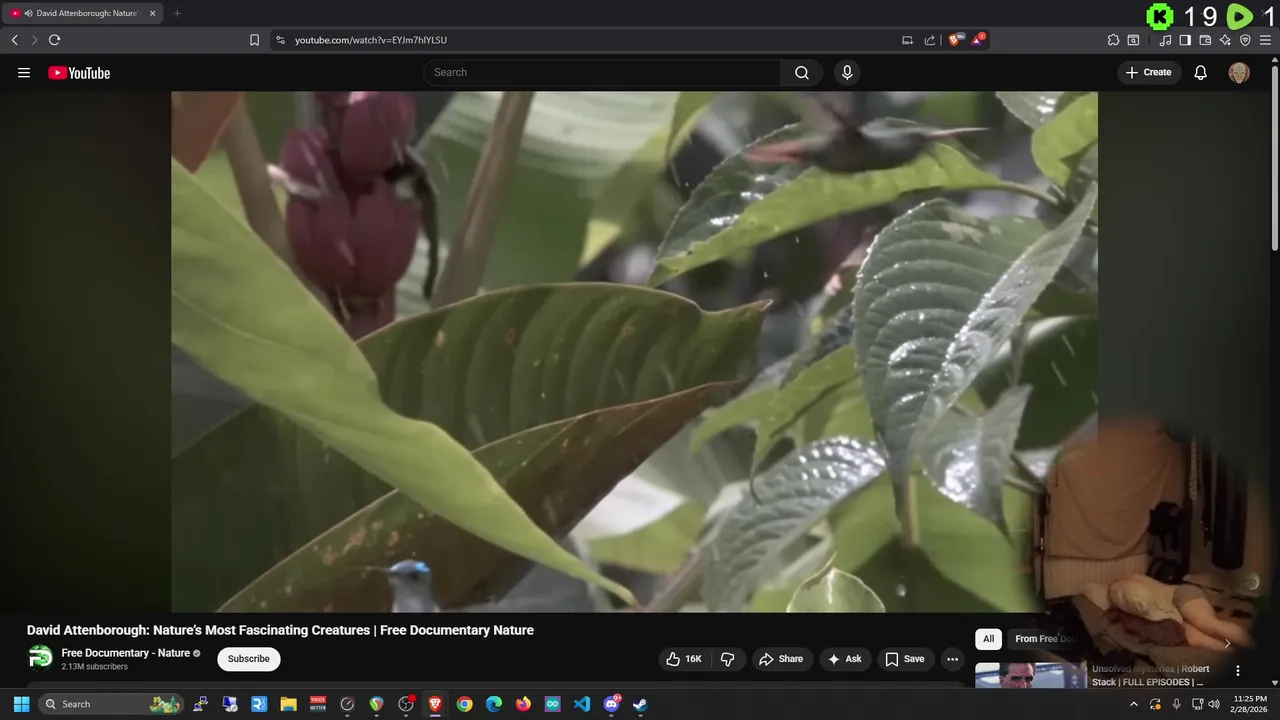The image size is (1280, 720).
Task: Open volume speaker tray icon
Action: click(x=1215, y=704)
